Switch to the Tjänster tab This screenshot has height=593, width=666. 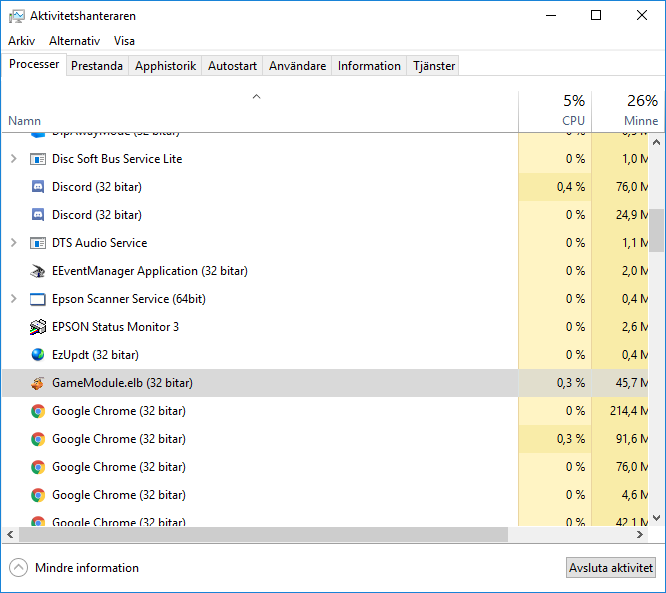pos(434,66)
